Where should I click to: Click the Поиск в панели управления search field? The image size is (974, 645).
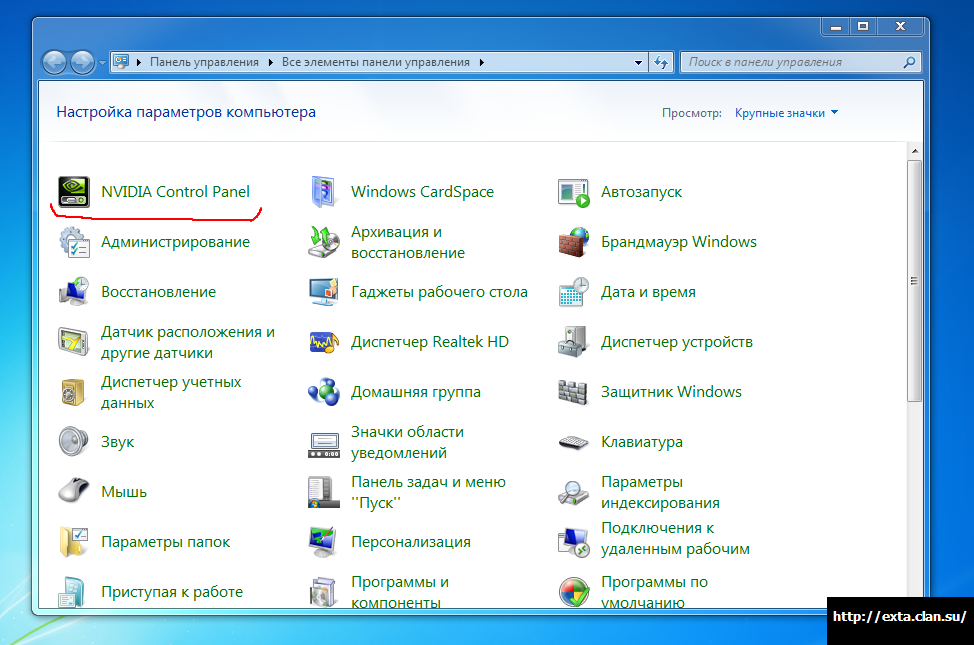point(801,62)
